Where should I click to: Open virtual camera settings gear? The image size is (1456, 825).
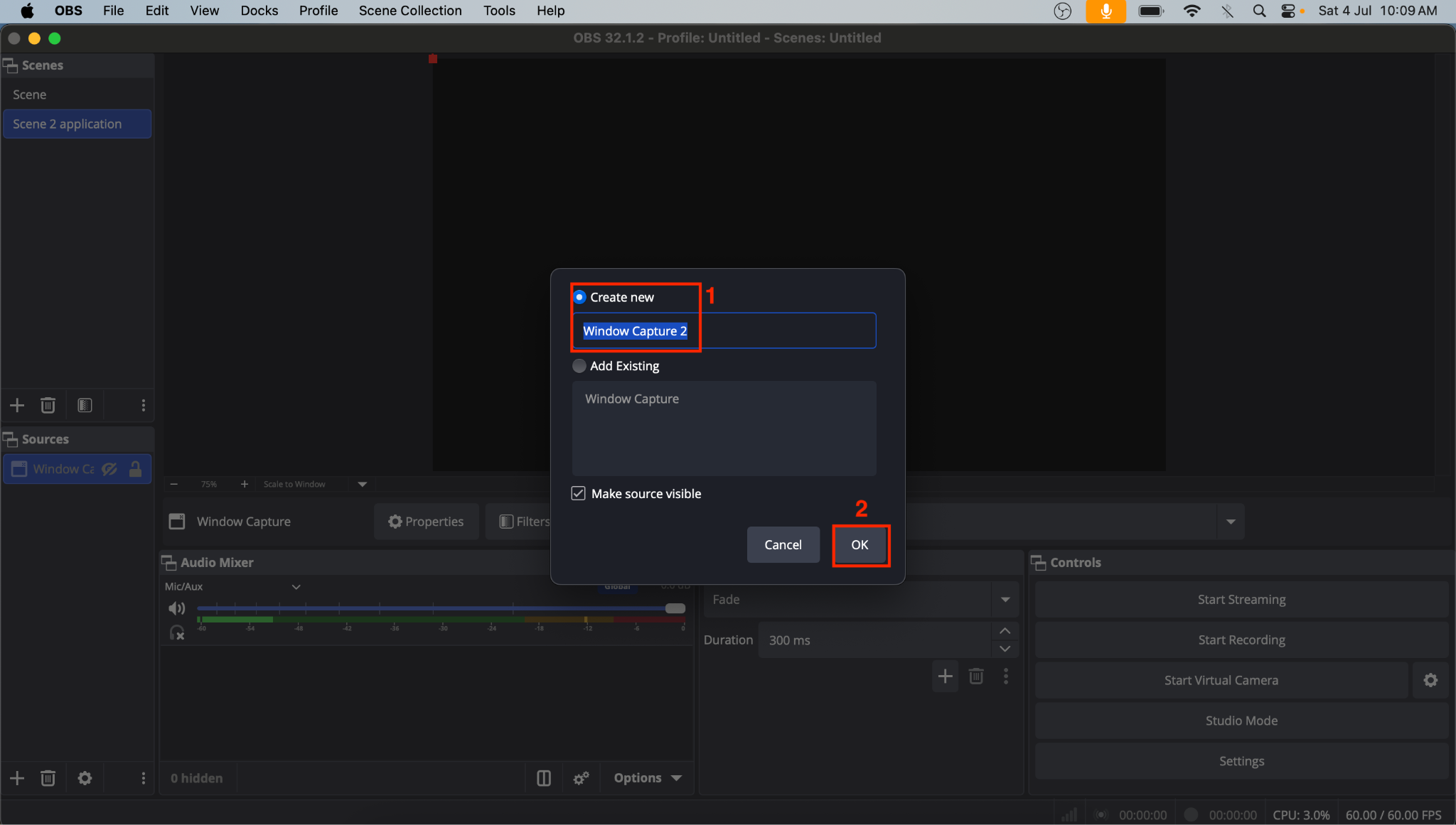click(1430, 680)
